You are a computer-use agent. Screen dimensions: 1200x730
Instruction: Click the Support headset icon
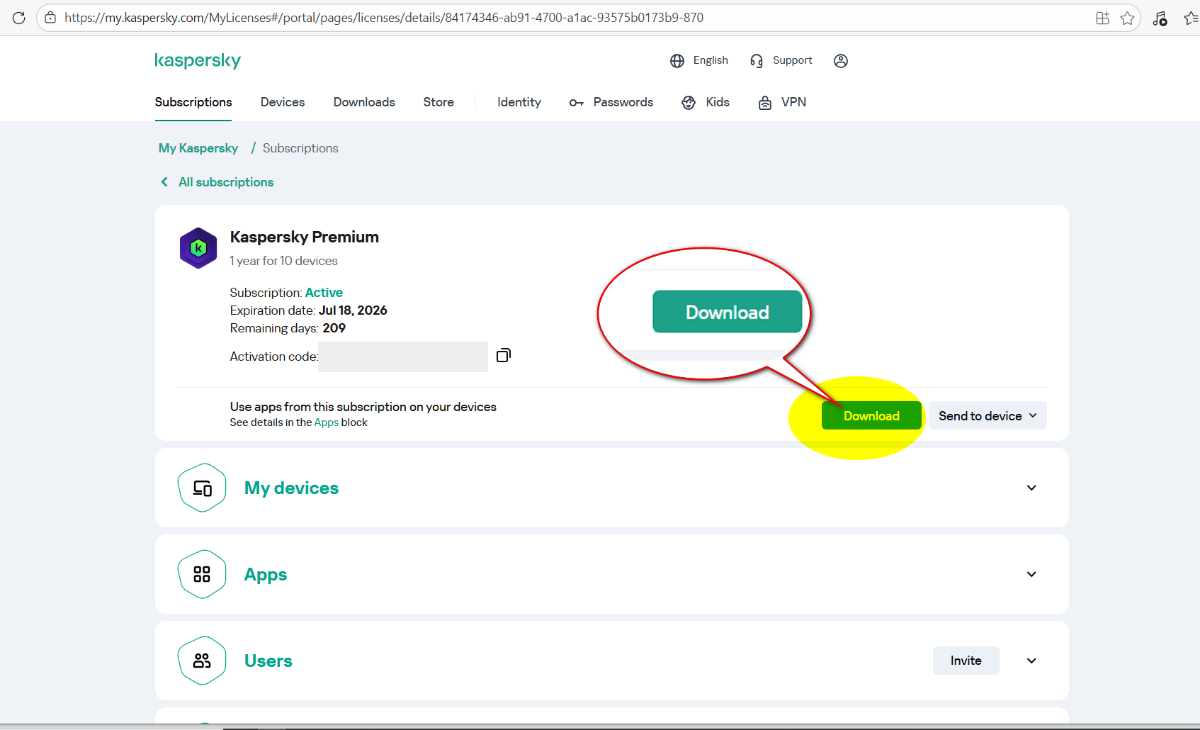click(x=757, y=61)
